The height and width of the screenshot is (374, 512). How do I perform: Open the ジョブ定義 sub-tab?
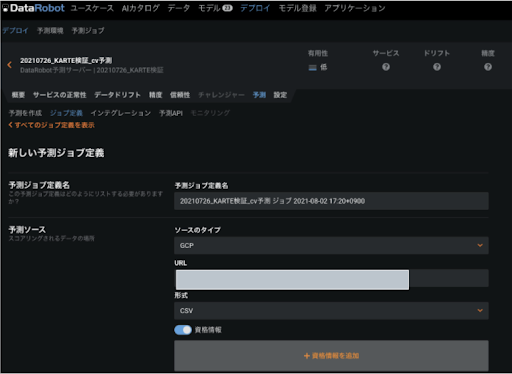[66, 113]
